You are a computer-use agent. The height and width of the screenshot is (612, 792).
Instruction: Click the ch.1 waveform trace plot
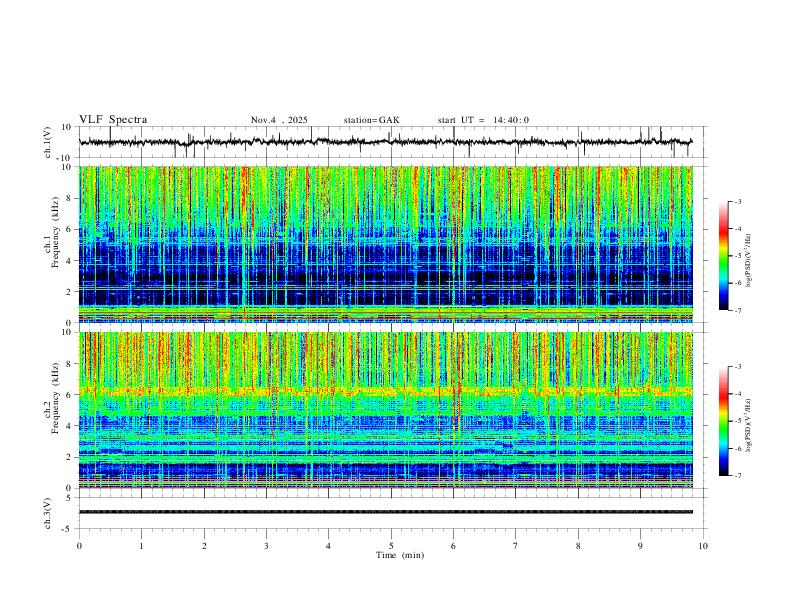(x=385, y=142)
